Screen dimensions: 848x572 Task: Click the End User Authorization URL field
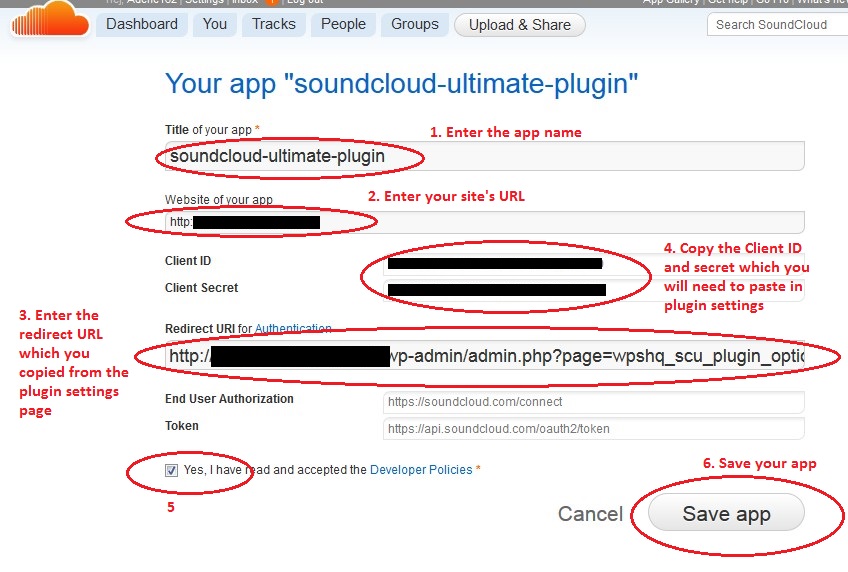click(593, 402)
